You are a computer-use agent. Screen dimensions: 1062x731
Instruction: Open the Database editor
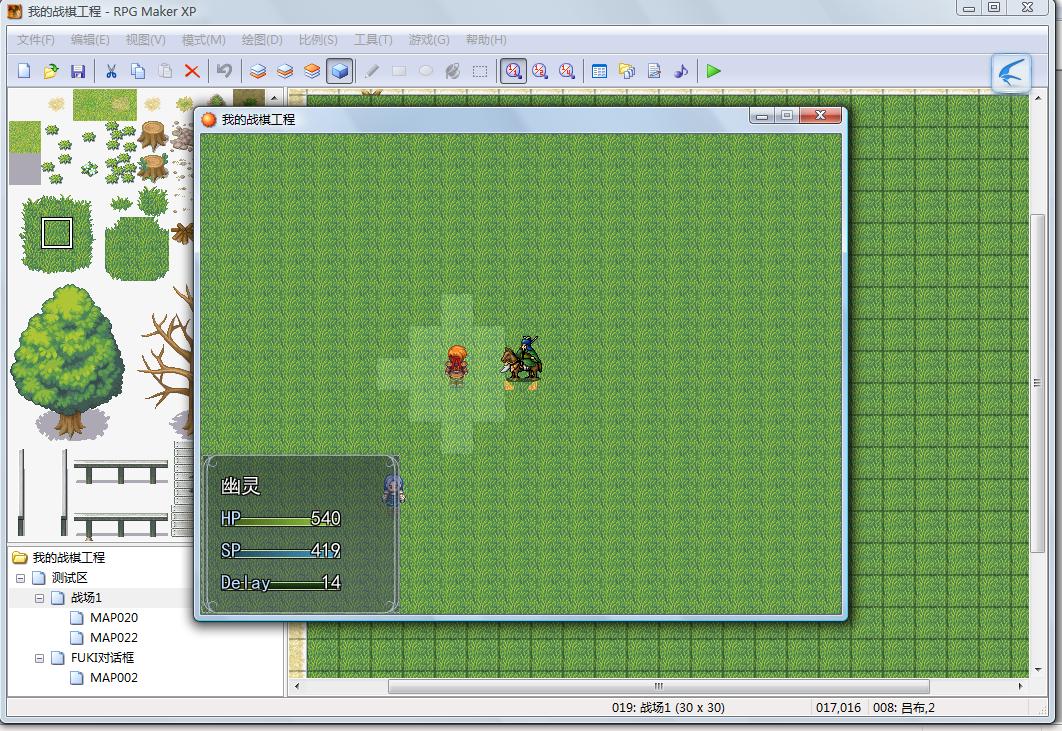(x=599, y=71)
